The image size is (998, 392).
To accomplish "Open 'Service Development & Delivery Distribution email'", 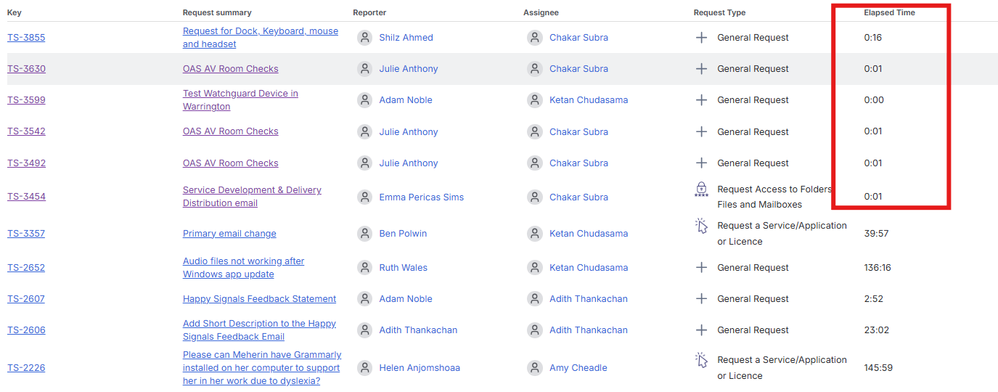I will (252, 197).
